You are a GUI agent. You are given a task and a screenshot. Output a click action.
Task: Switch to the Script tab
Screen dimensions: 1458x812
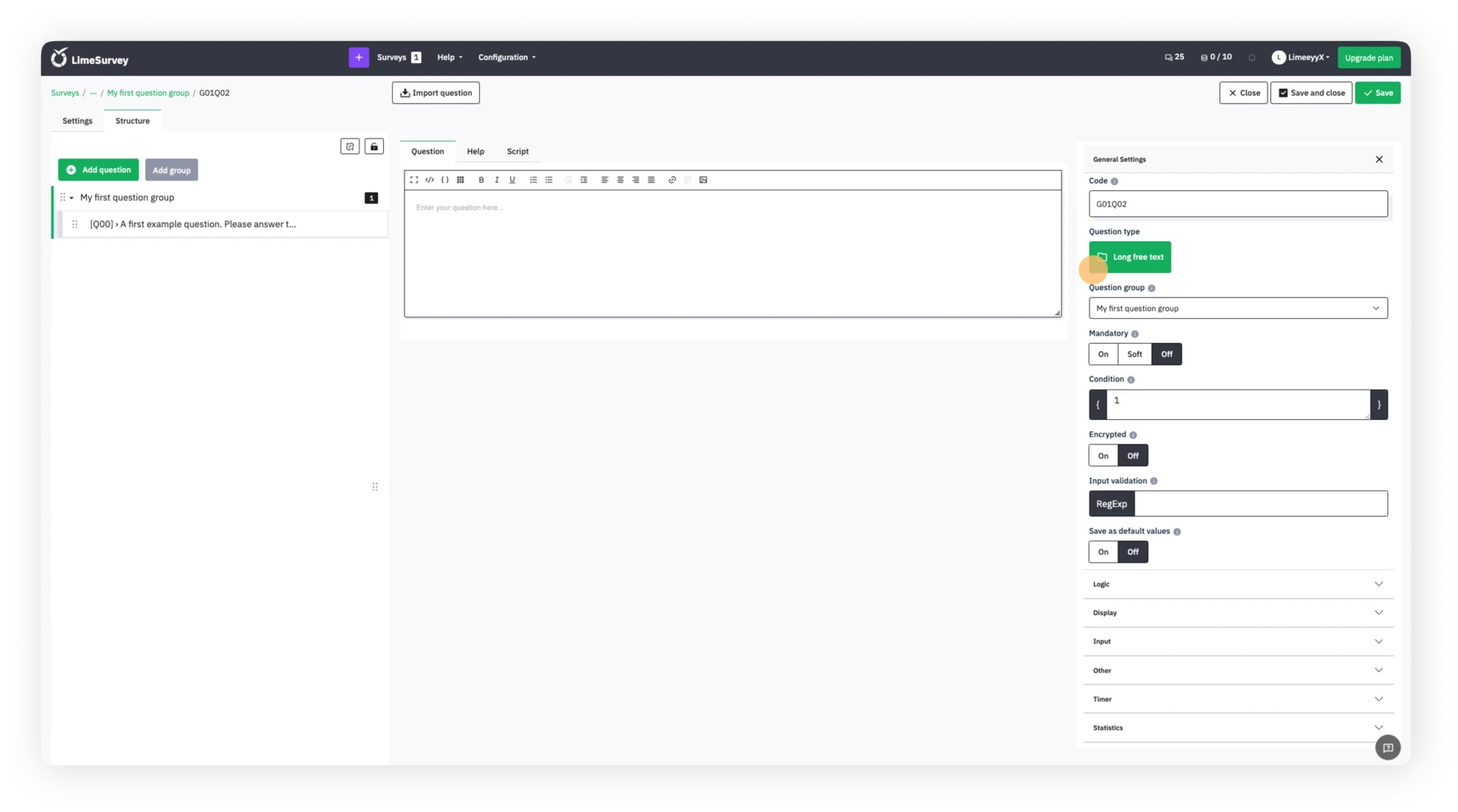point(517,151)
